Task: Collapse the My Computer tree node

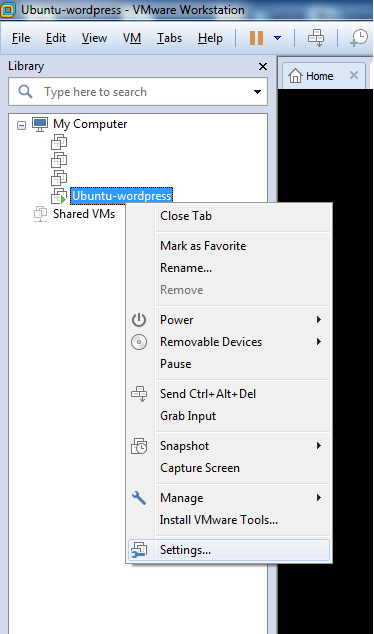Action: (21, 125)
